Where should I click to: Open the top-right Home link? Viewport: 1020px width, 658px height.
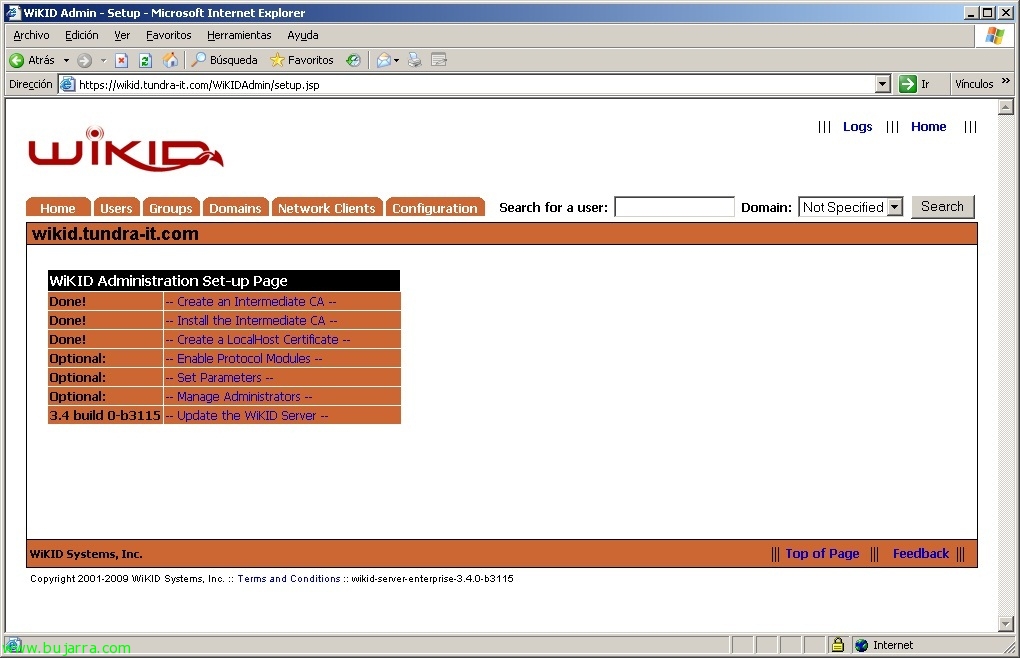(928, 127)
